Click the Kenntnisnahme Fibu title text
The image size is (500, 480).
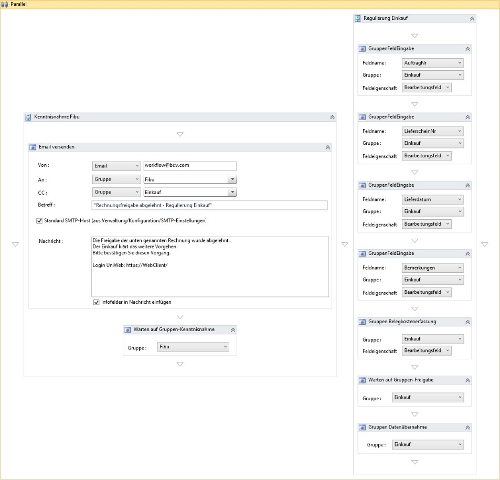57,117
